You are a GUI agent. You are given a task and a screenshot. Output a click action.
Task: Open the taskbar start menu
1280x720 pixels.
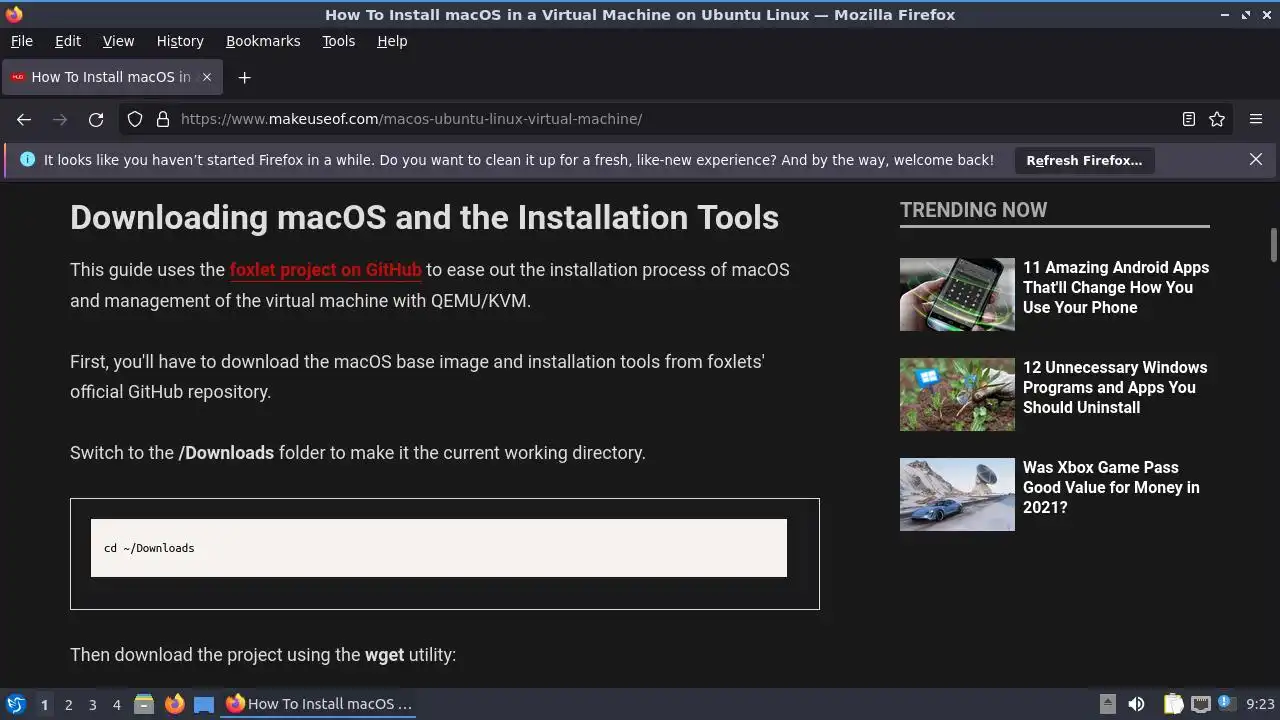tap(16, 704)
